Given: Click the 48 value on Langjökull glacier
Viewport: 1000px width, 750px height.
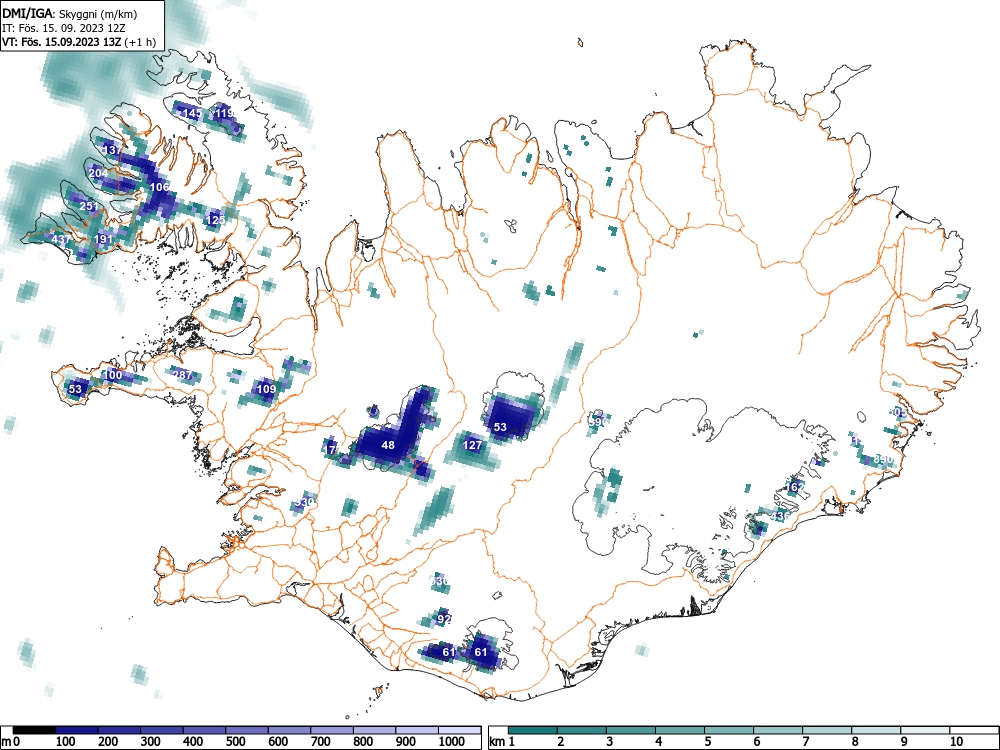Looking at the screenshot, I should pyautogui.click(x=388, y=445).
